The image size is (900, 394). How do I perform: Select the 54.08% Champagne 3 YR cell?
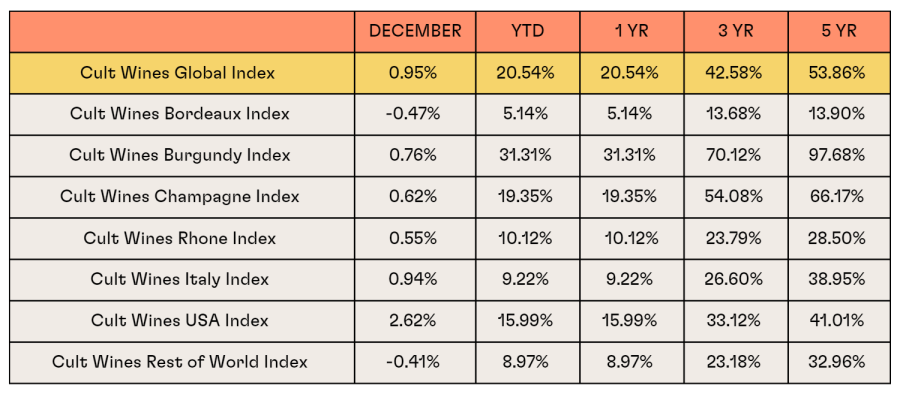click(x=736, y=197)
